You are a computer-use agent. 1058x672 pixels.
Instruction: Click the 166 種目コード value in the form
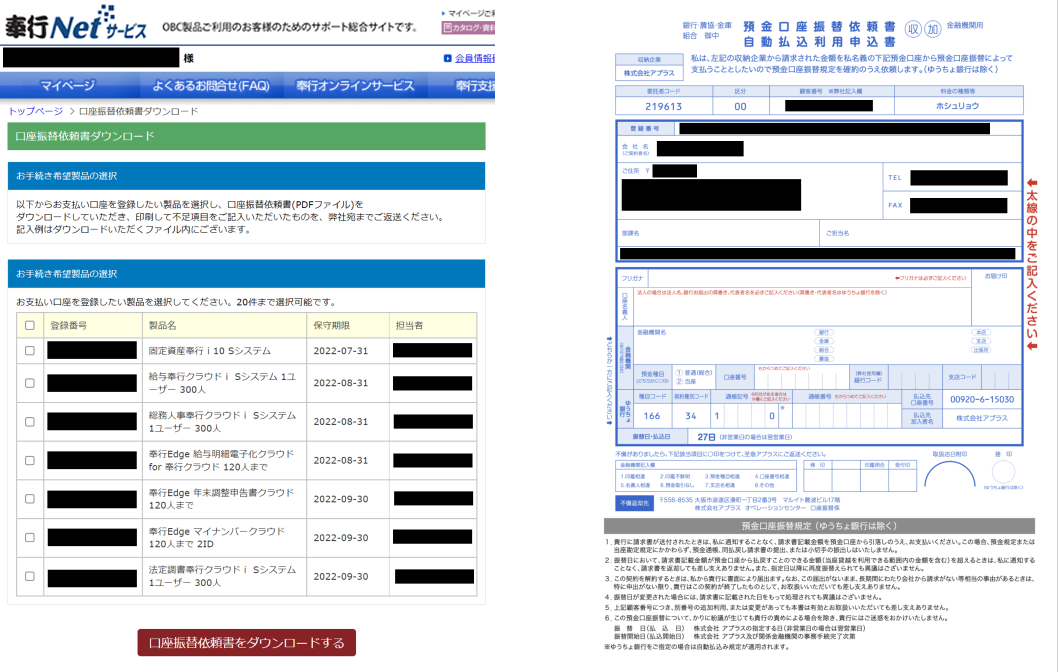(x=652, y=416)
